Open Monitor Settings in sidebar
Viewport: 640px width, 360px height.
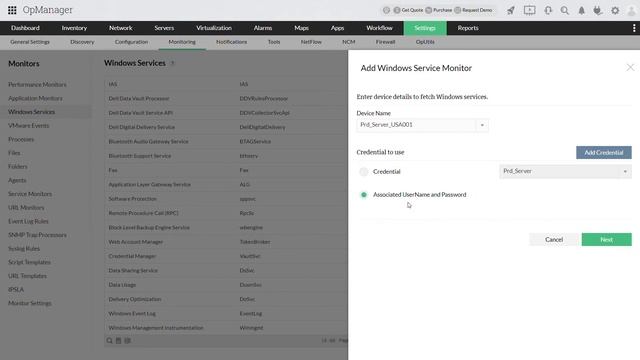pos(30,303)
